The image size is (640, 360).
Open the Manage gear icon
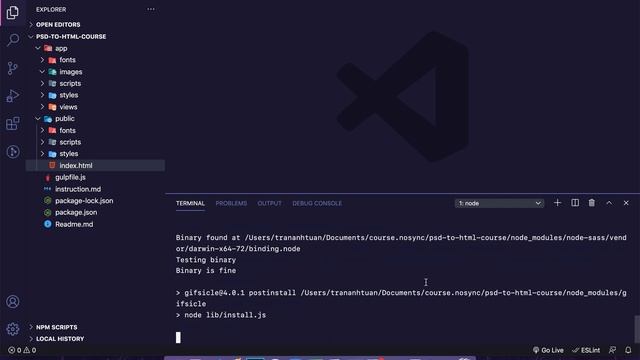click(x=13, y=329)
